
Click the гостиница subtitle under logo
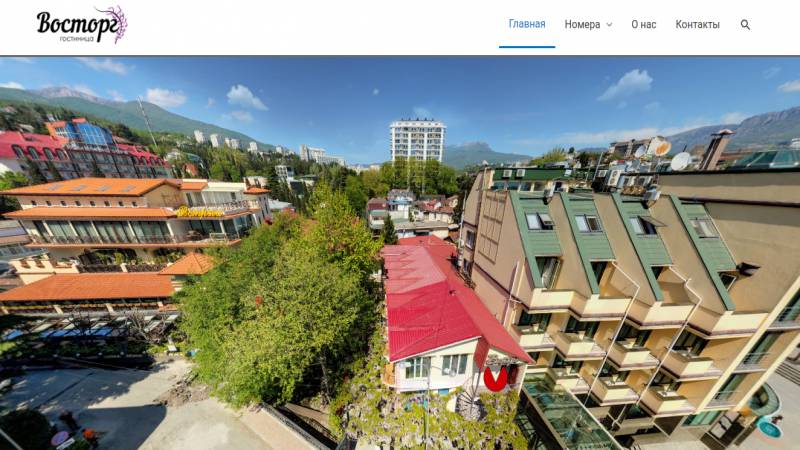point(77,39)
